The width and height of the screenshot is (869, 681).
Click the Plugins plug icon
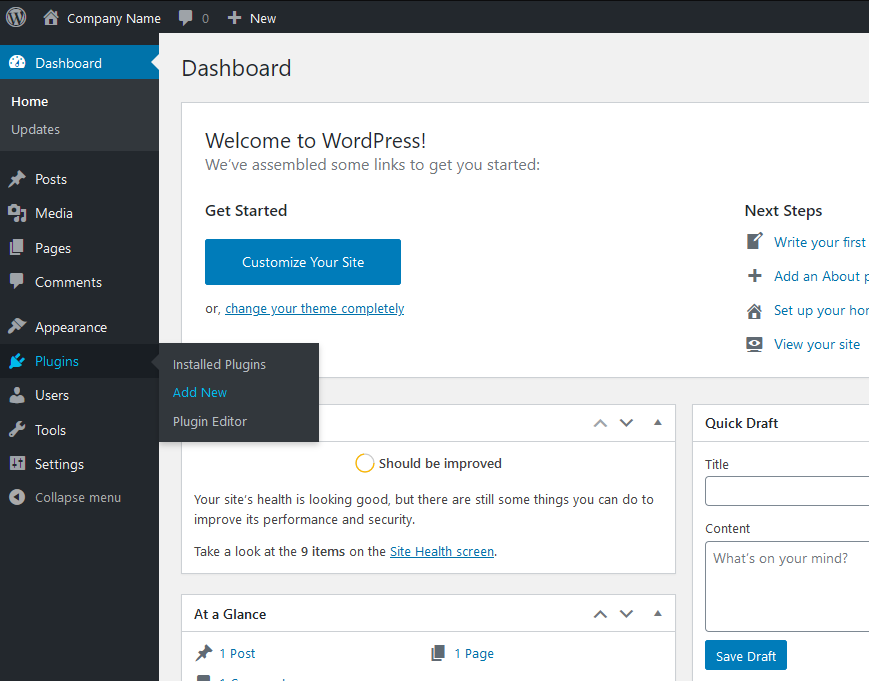17,361
